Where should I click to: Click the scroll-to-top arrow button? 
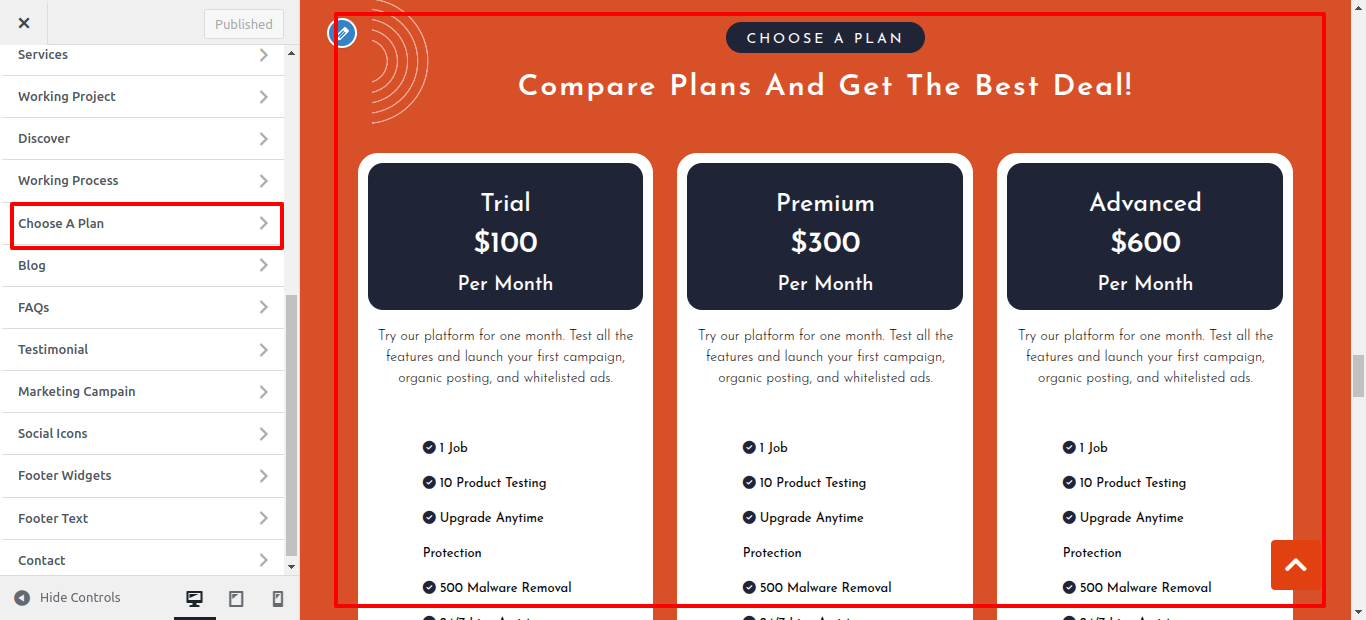pyautogui.click(x=1296, y=565)
